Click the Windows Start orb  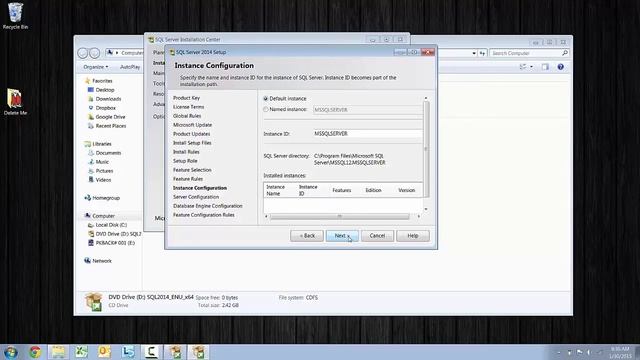tap(11, 352)
